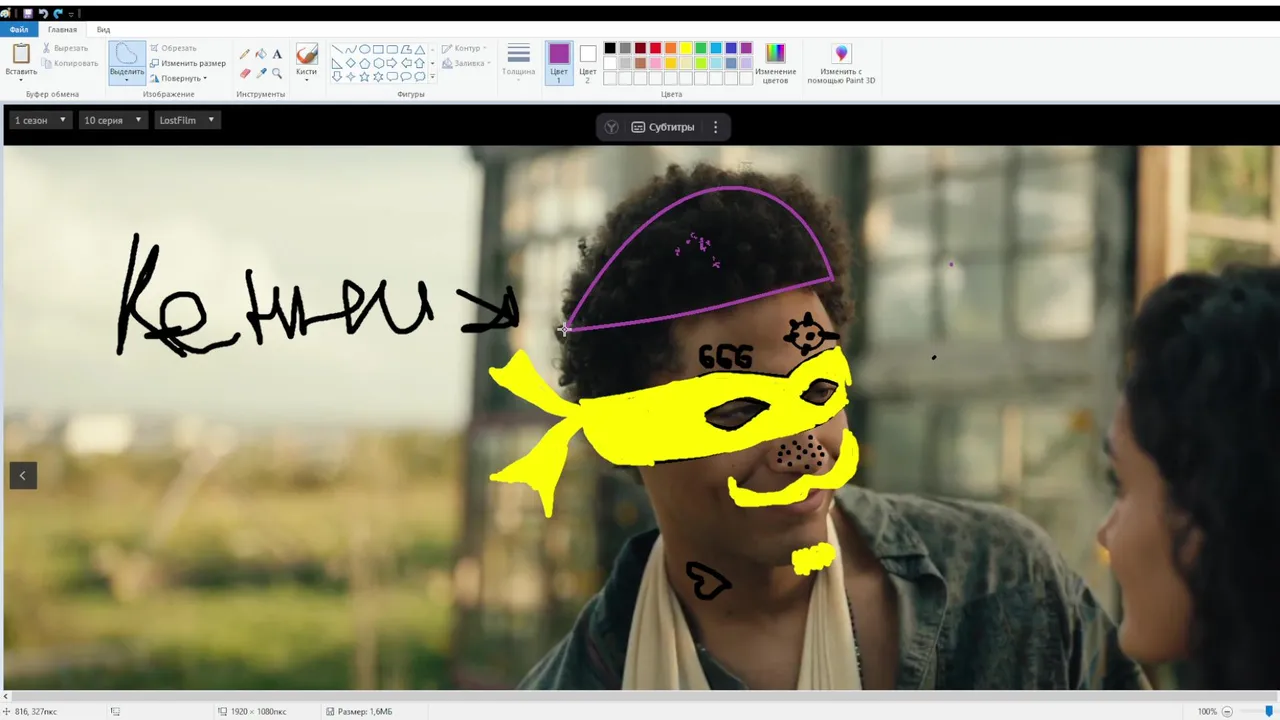
Task: Click the Вставить clipboard icon
Action: click(x=21, y=53)
